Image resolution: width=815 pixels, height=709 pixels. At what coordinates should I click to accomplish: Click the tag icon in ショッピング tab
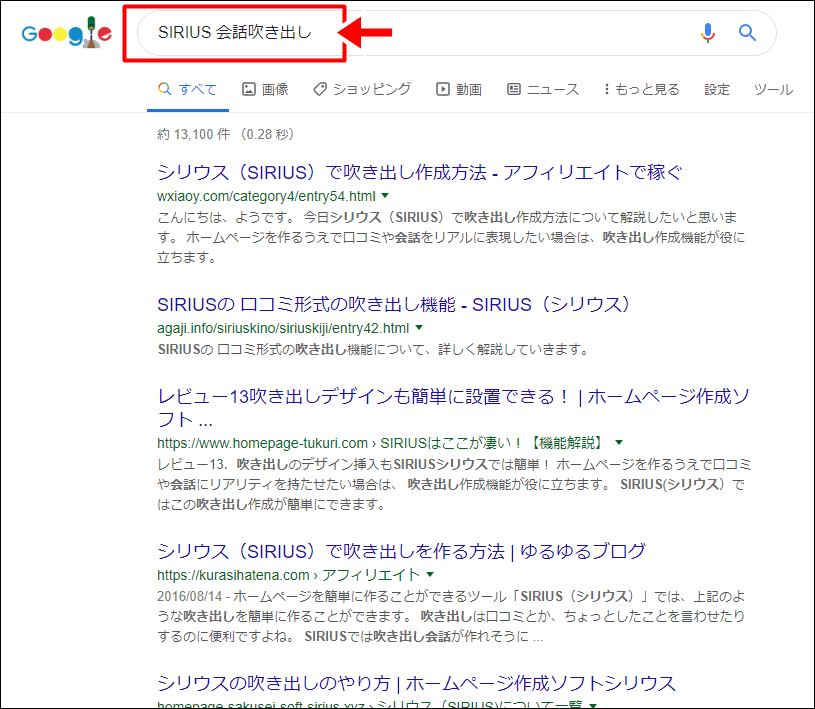click(x=320, y=89)
